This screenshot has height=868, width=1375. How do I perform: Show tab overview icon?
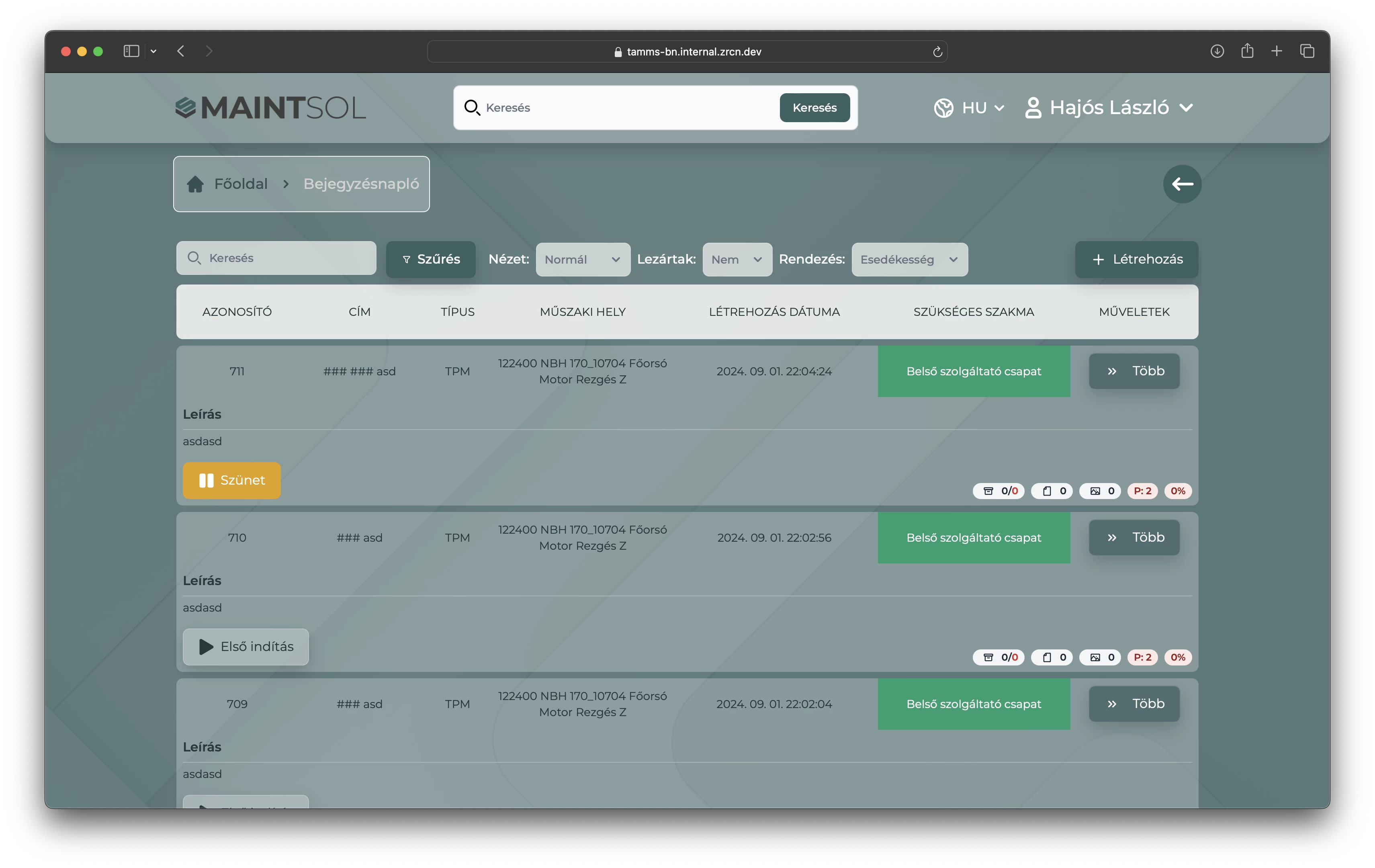tap(1307, 51)
